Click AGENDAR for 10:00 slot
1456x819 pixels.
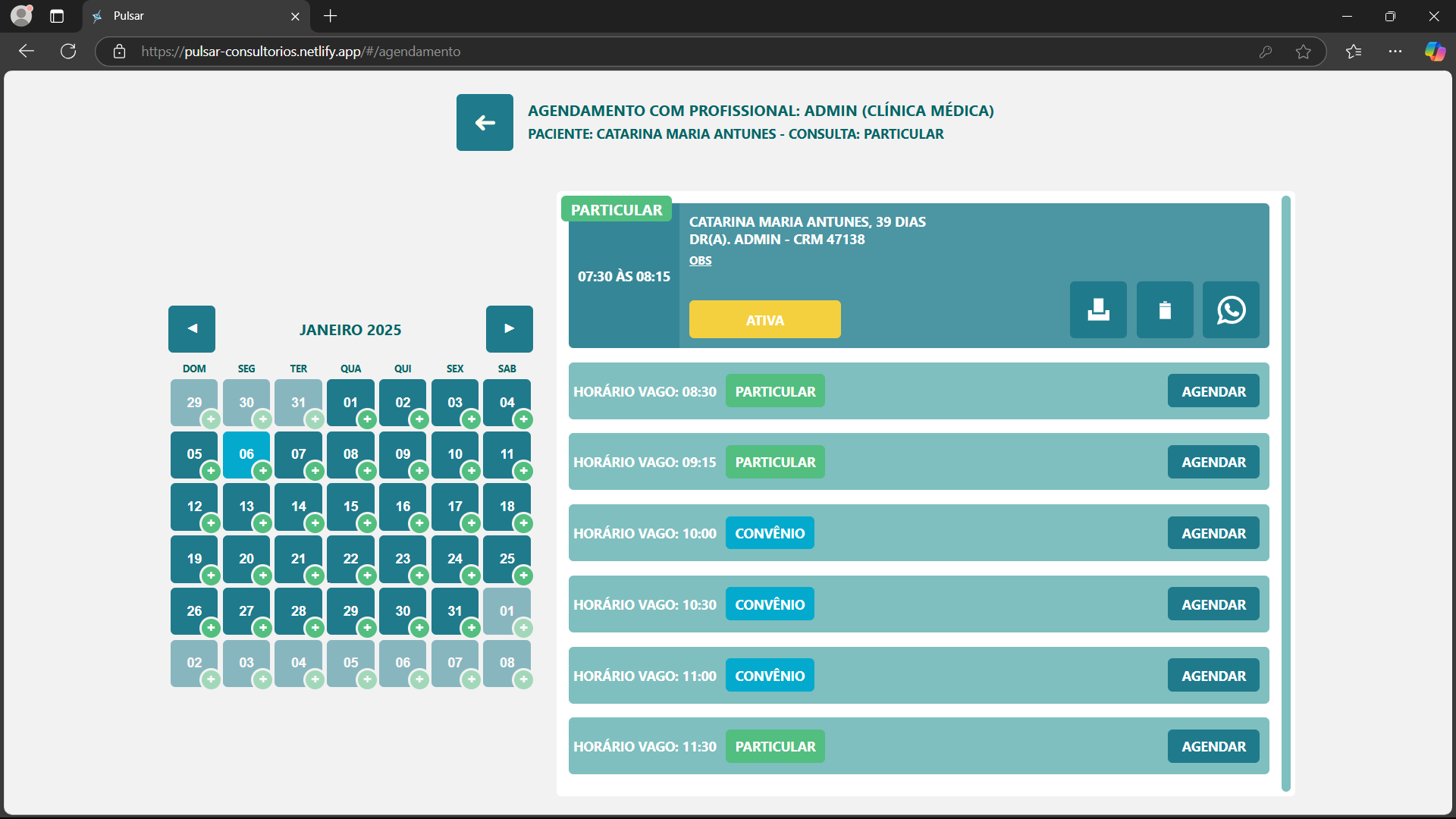click(x=1213, y=533)
